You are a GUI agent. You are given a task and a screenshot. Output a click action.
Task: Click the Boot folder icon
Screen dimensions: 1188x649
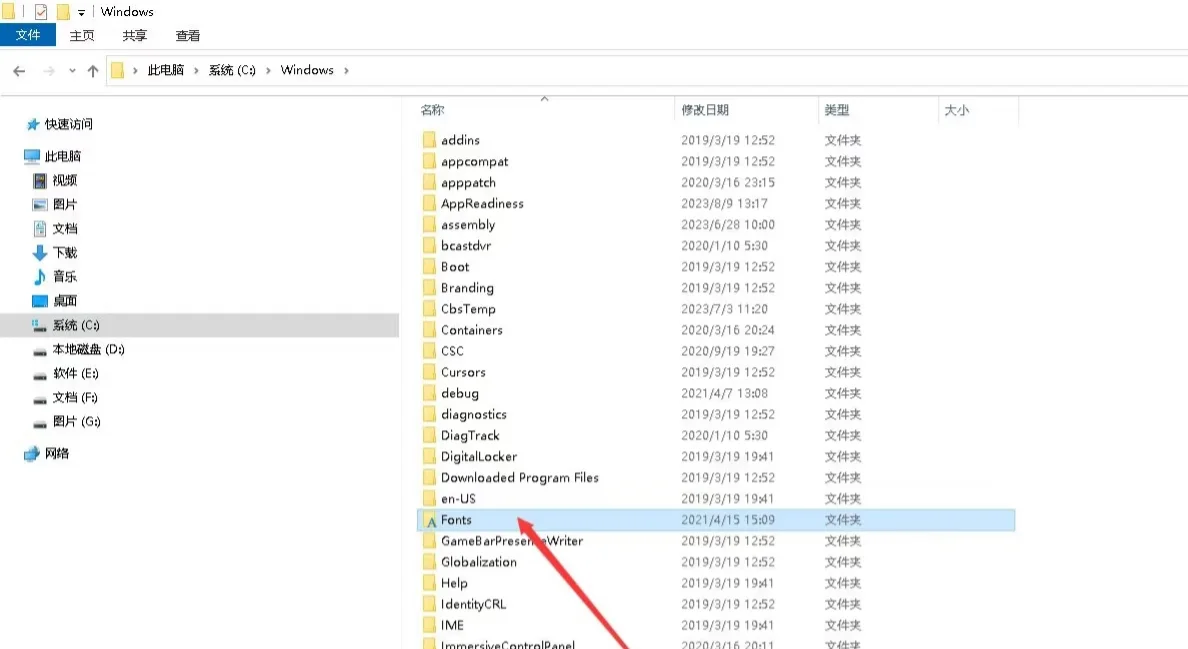tap(429, 267)
